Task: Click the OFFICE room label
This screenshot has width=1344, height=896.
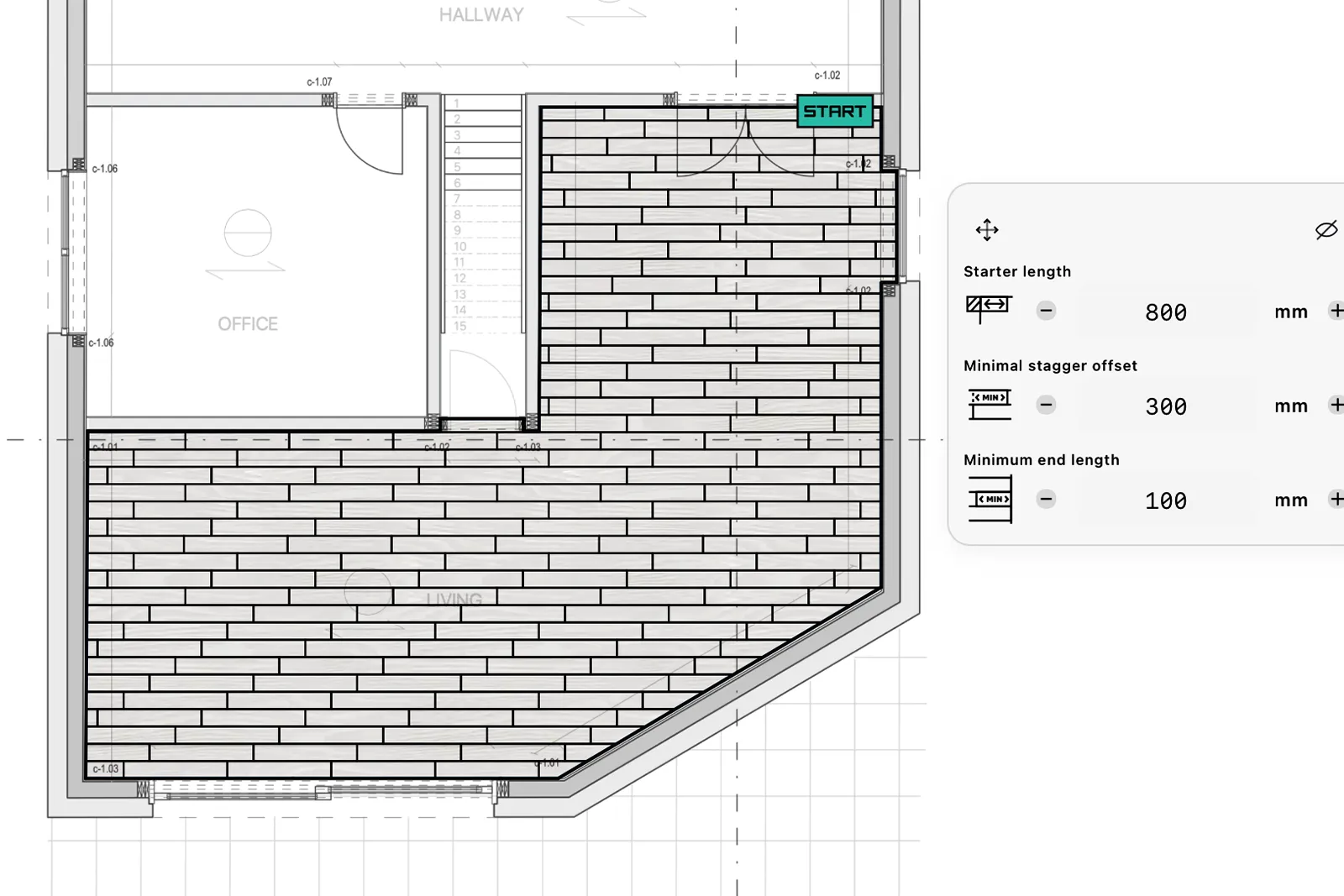Action: click(x=248, y=322)
